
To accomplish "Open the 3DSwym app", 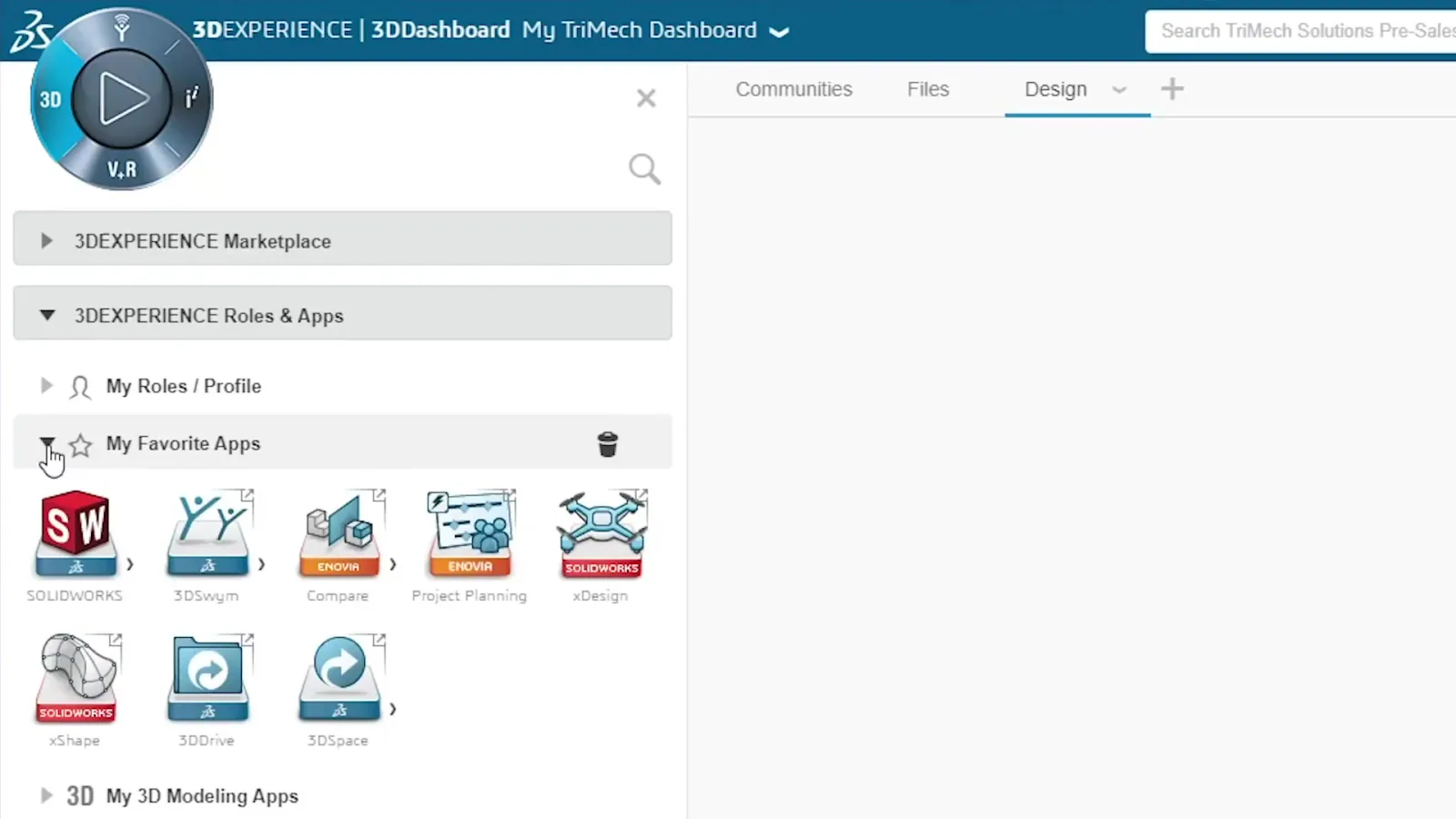I will [208, 534].
